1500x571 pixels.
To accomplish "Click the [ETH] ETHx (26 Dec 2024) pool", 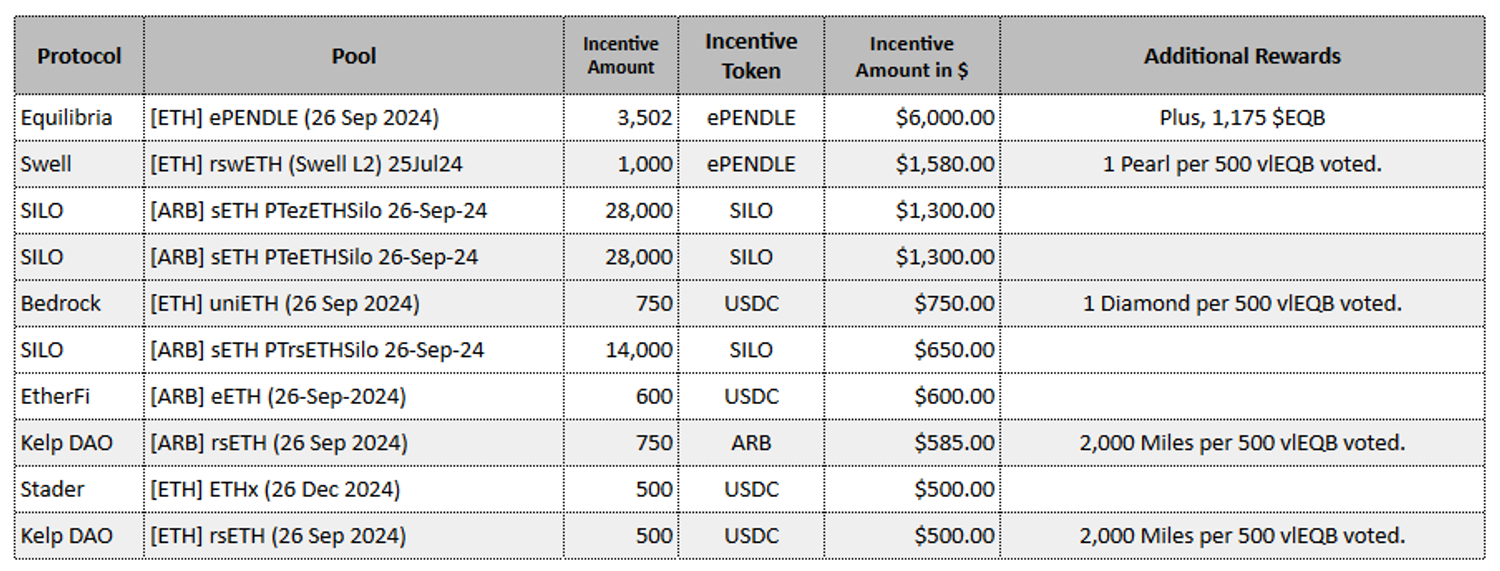I will pos(275,489).
